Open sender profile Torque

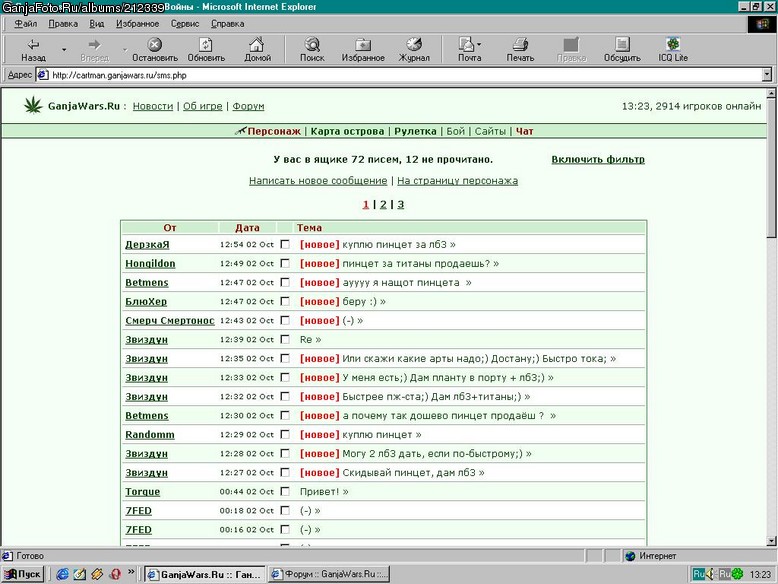tap(142, 492)
